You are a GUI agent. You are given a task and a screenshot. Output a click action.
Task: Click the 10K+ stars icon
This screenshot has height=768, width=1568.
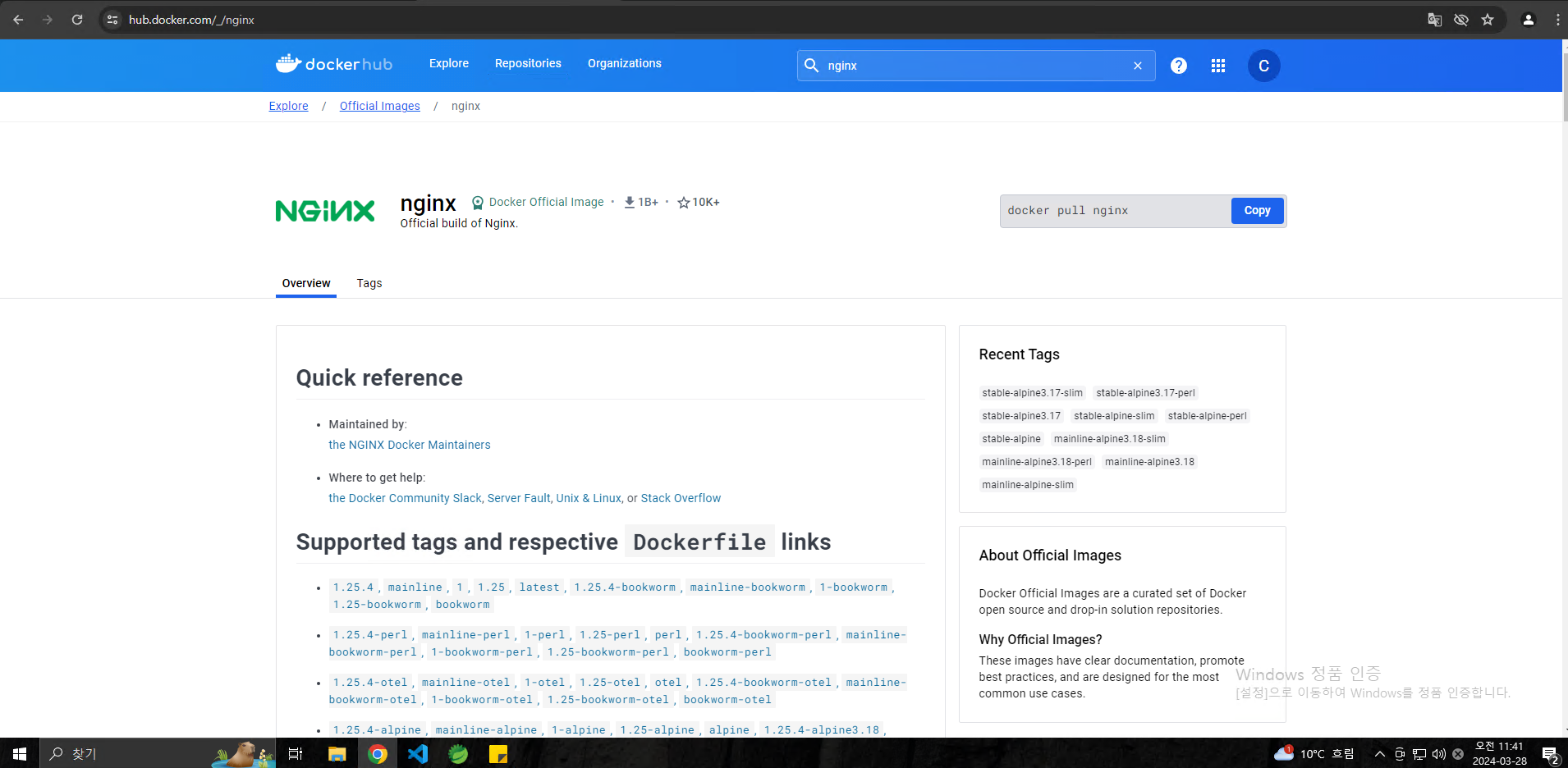click(x=683, y=203)
